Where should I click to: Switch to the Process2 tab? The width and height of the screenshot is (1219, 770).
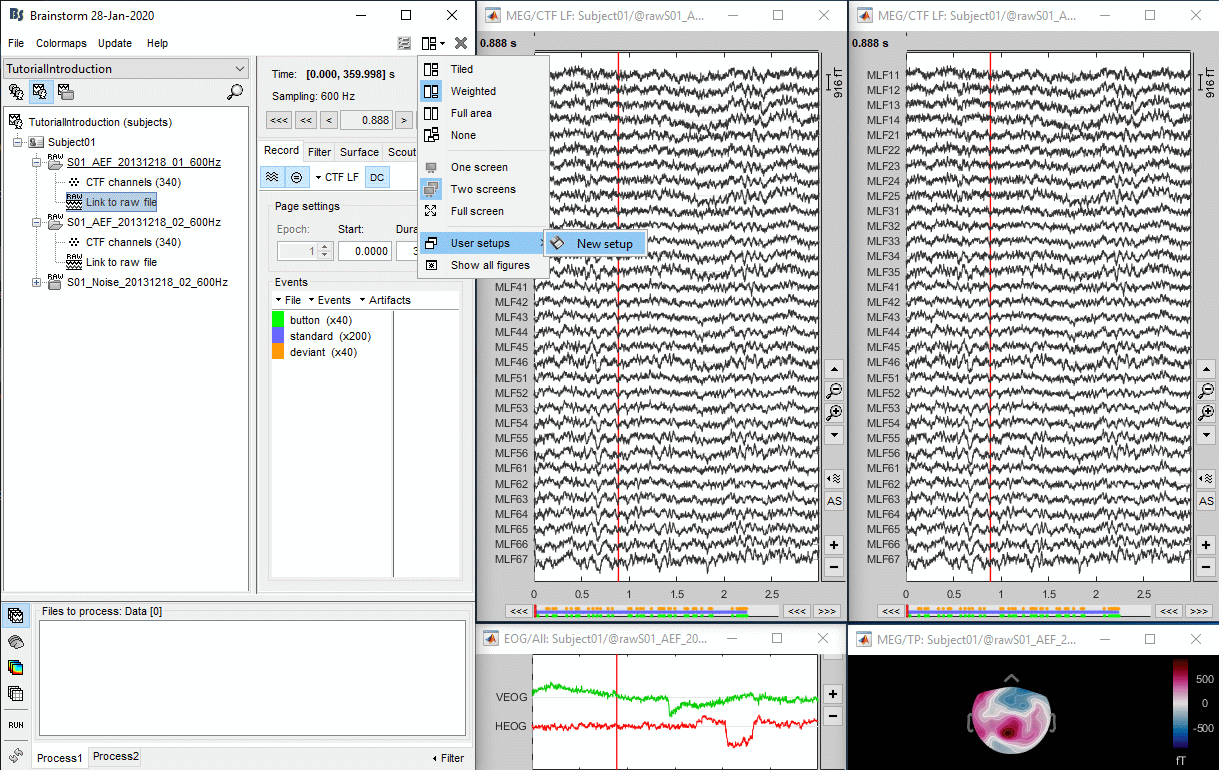tap(116, 757)
